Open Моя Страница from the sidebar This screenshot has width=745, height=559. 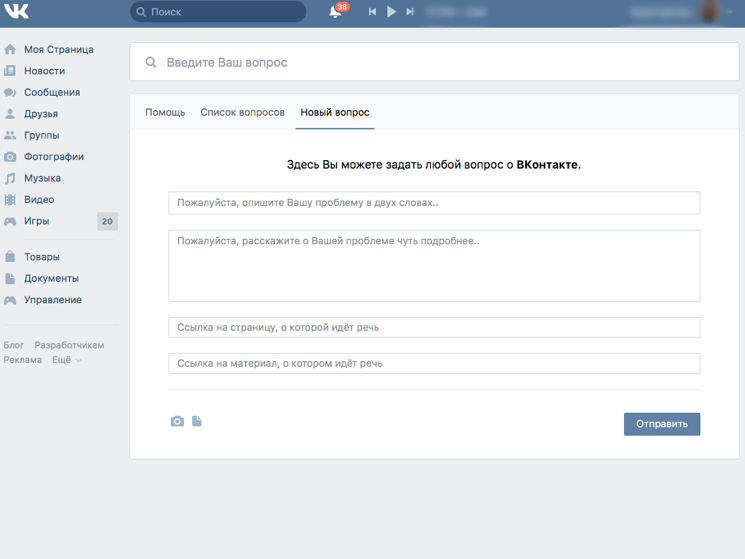coord(58,49)
